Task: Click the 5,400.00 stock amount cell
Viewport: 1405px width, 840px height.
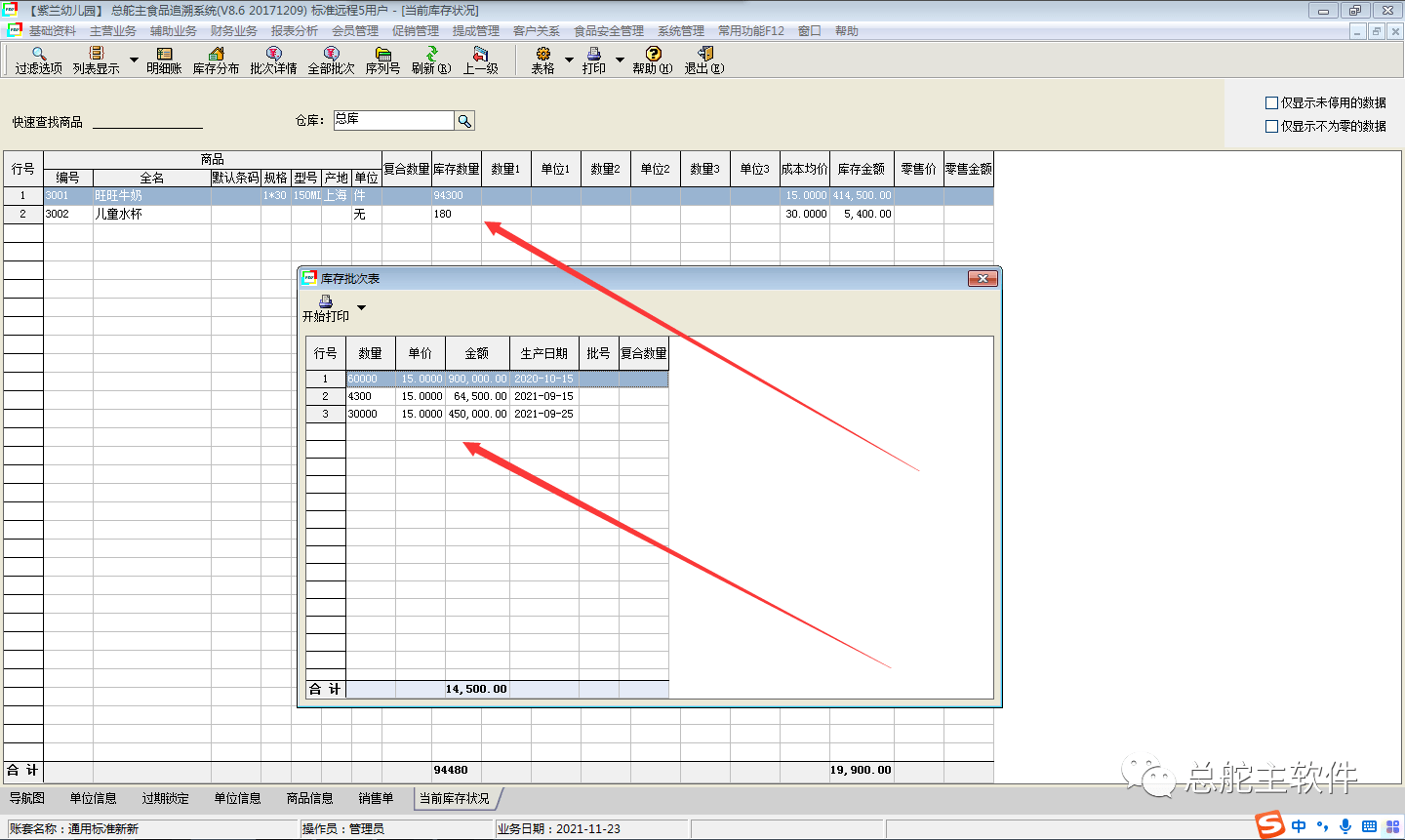Action: pos(862,214)
